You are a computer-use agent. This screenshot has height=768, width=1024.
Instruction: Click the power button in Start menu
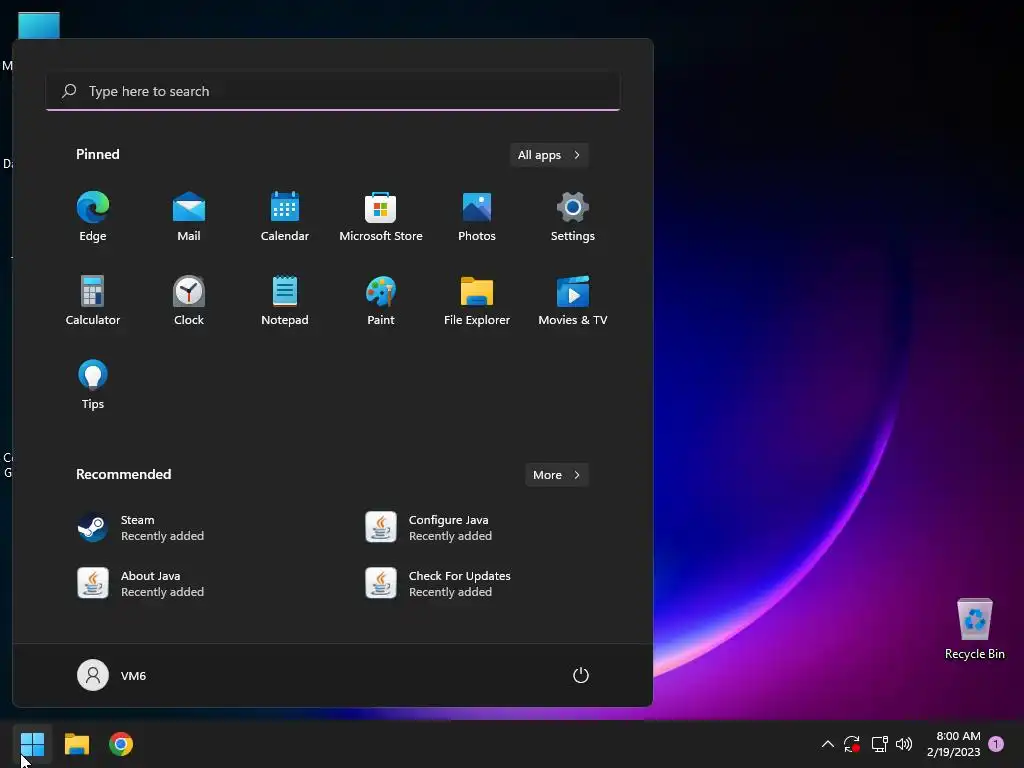(581, 675)
